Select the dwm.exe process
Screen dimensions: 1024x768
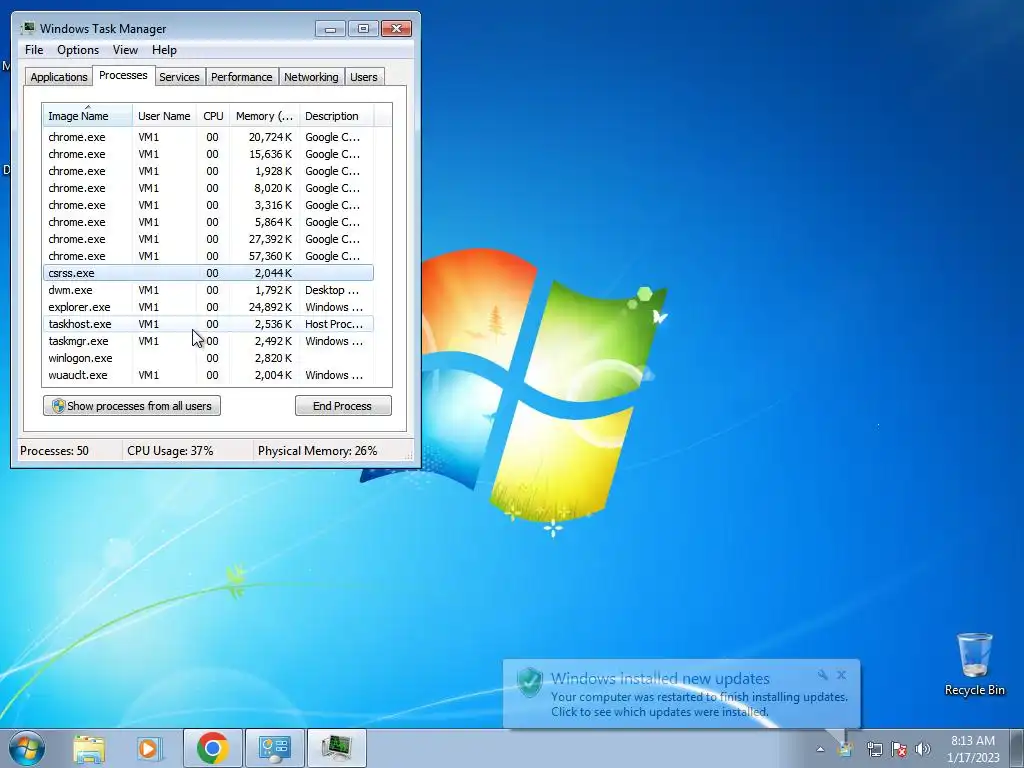pos(208,290)
